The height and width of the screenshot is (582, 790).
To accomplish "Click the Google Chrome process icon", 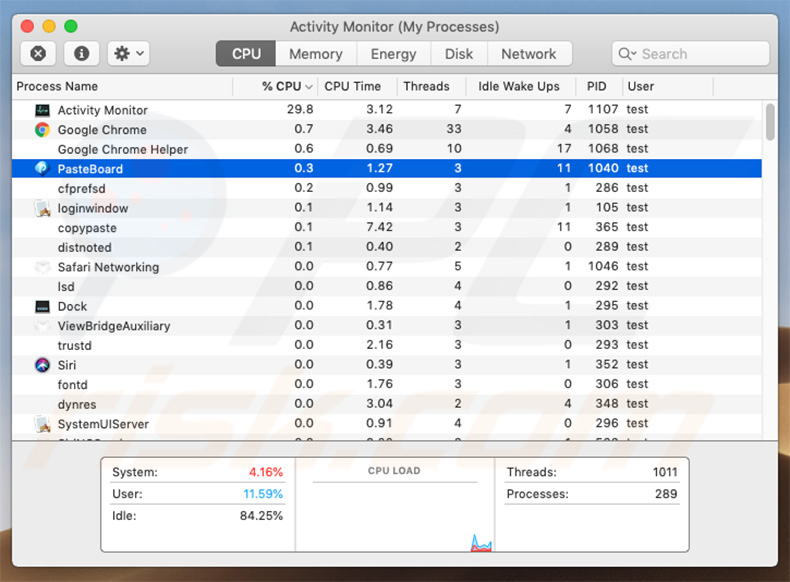I will tap(42, 130).
